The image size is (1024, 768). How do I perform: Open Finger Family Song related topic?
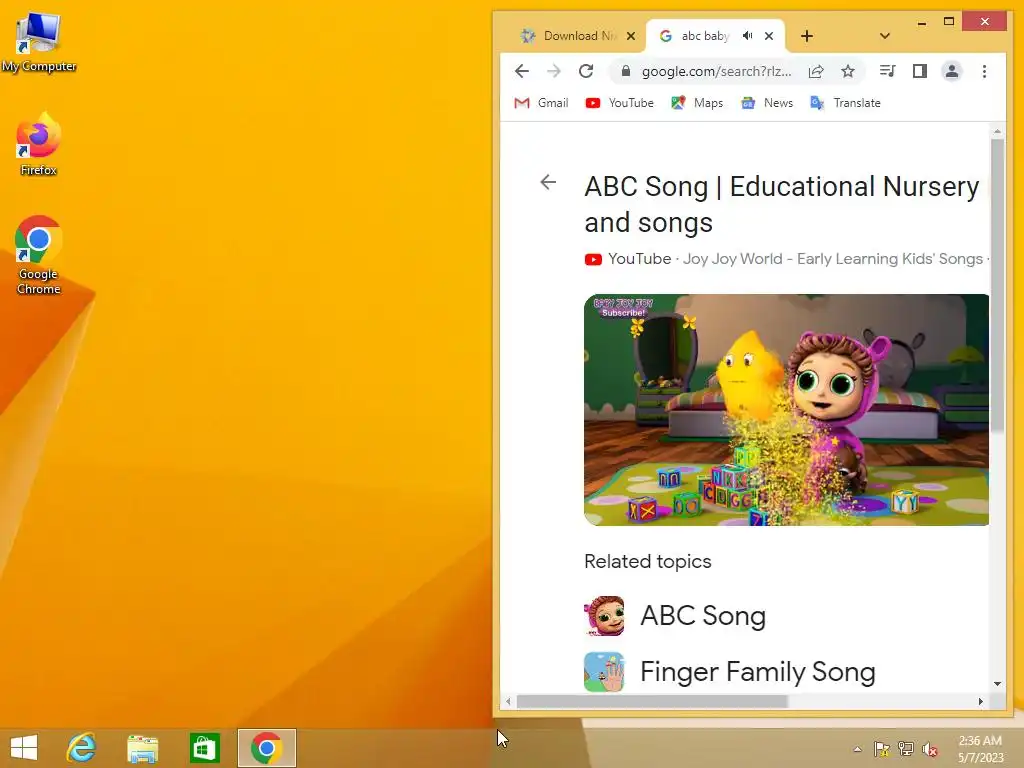click(x=758, y=671)
